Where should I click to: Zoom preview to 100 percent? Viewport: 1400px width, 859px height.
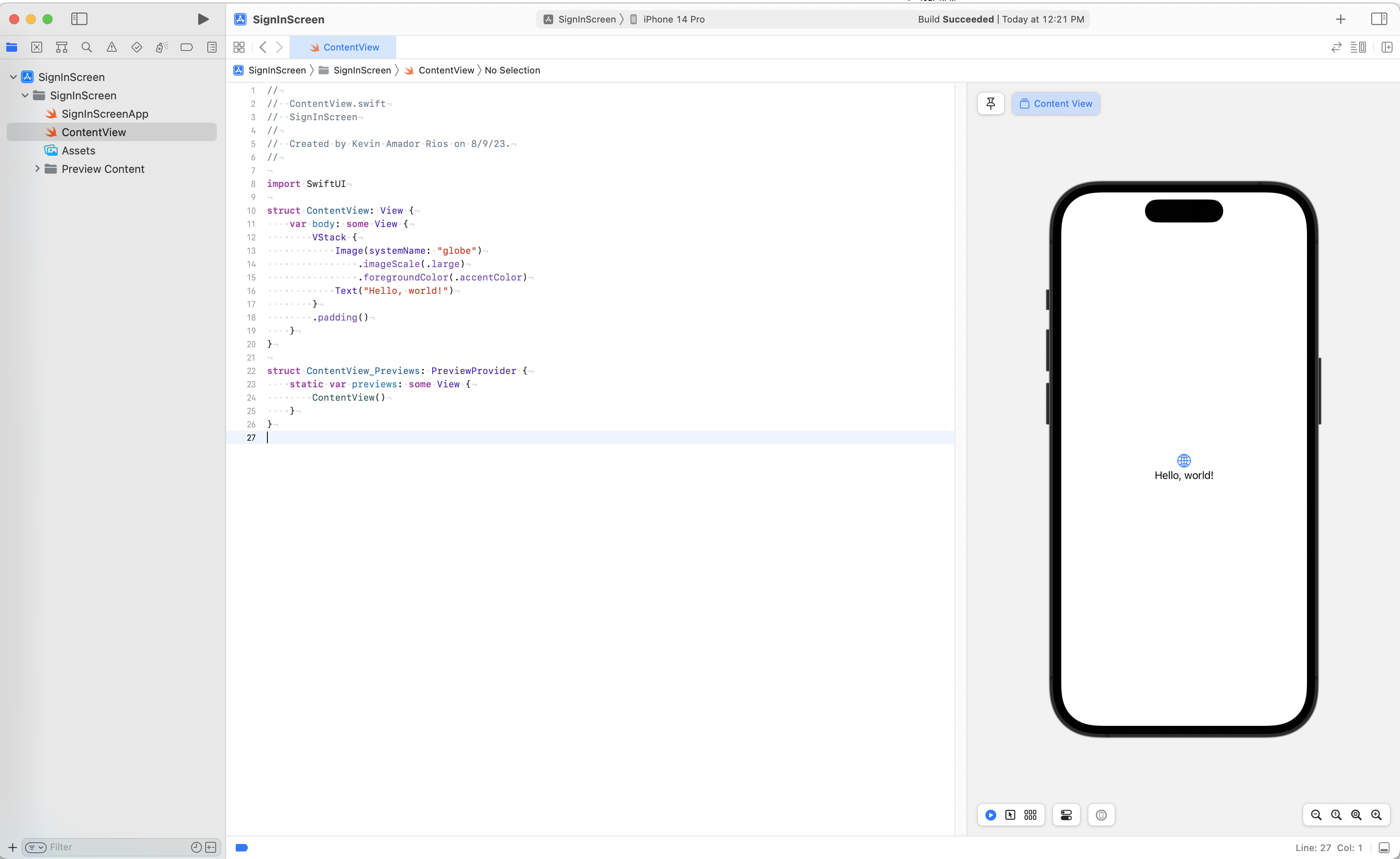pos(1336,815)
